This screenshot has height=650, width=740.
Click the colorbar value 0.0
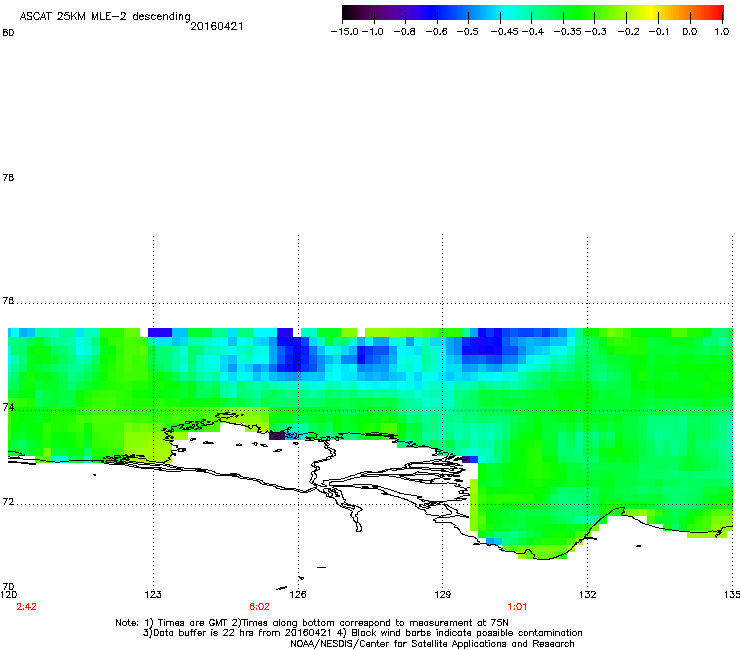tap(690, 32)
